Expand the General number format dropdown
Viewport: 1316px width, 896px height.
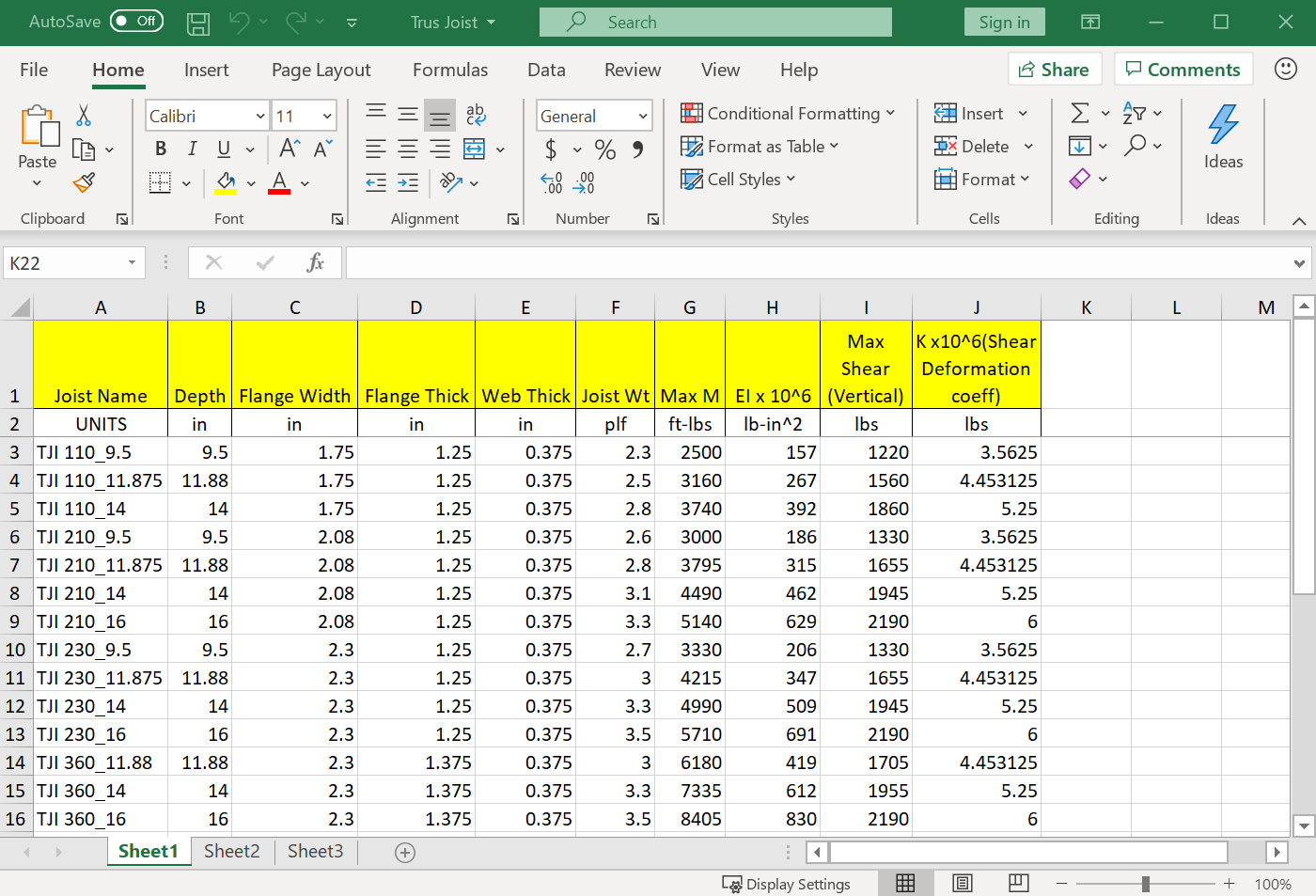click(643, 117)
